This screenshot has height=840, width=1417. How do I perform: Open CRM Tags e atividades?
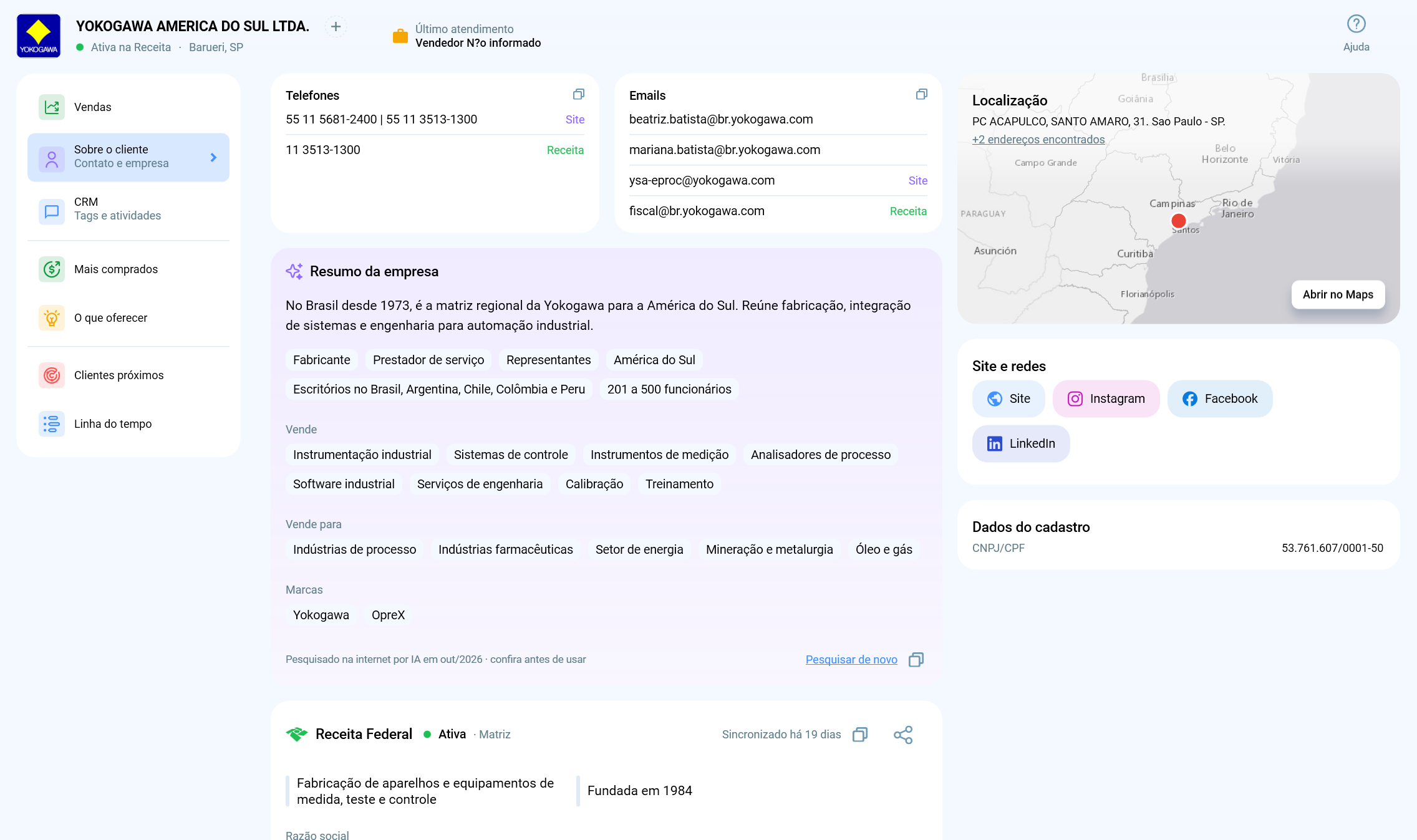(128, 209)
